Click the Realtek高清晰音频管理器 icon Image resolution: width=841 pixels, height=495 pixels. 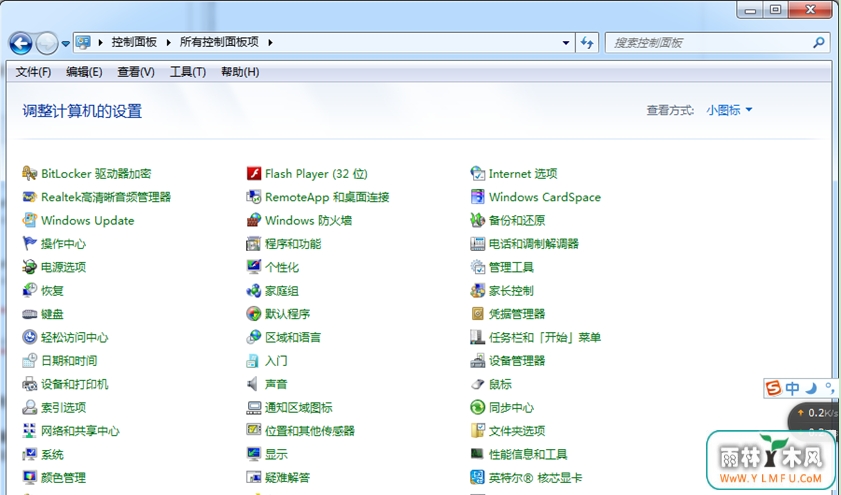click(29, 197)
